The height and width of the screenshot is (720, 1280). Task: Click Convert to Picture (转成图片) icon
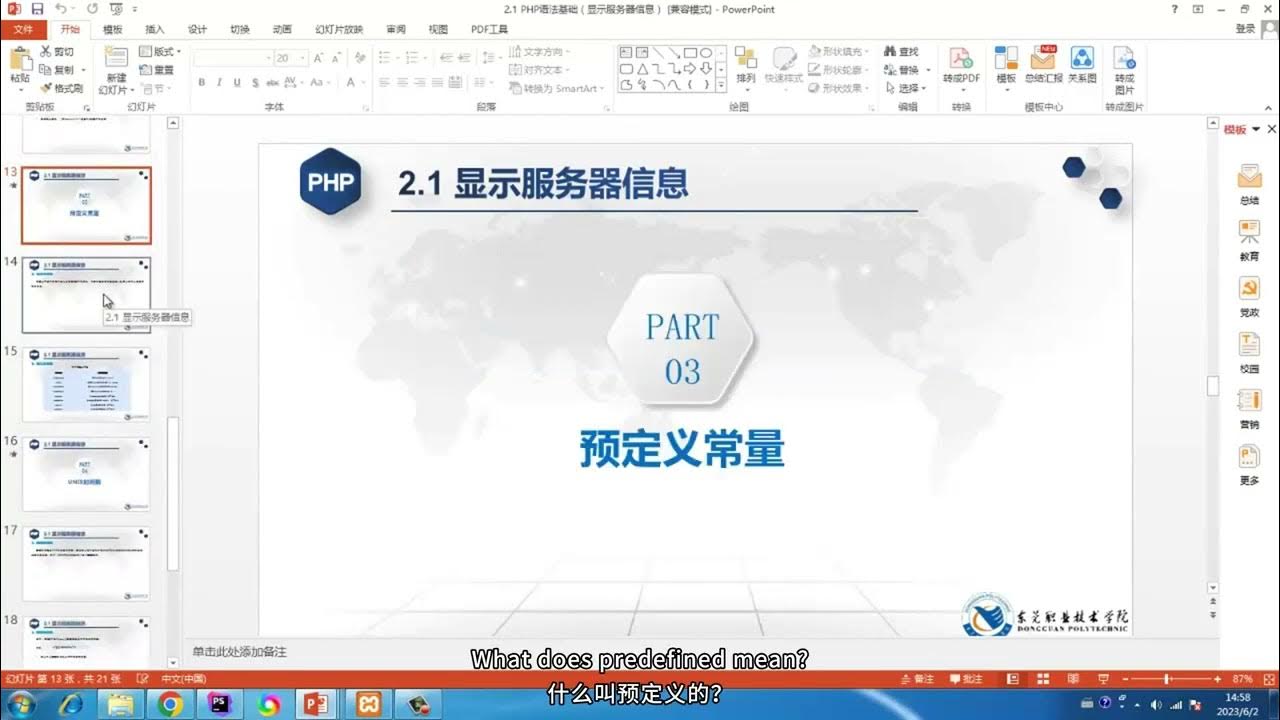(1124, 58)
